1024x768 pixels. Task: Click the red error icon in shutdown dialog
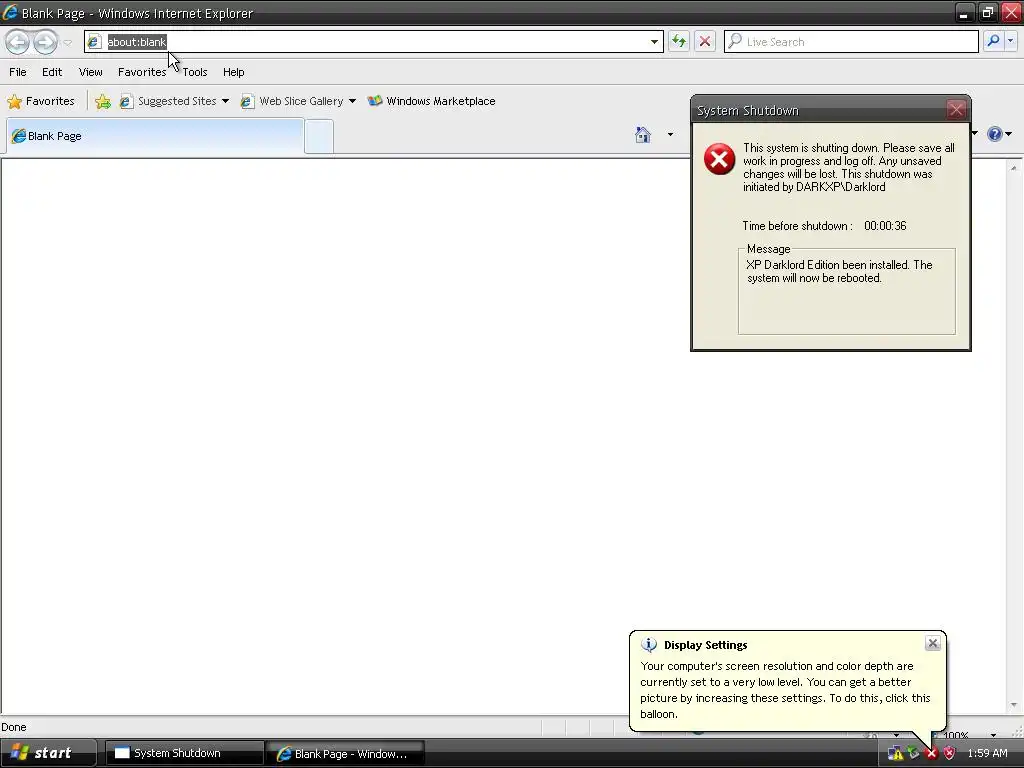pos(719,159)
